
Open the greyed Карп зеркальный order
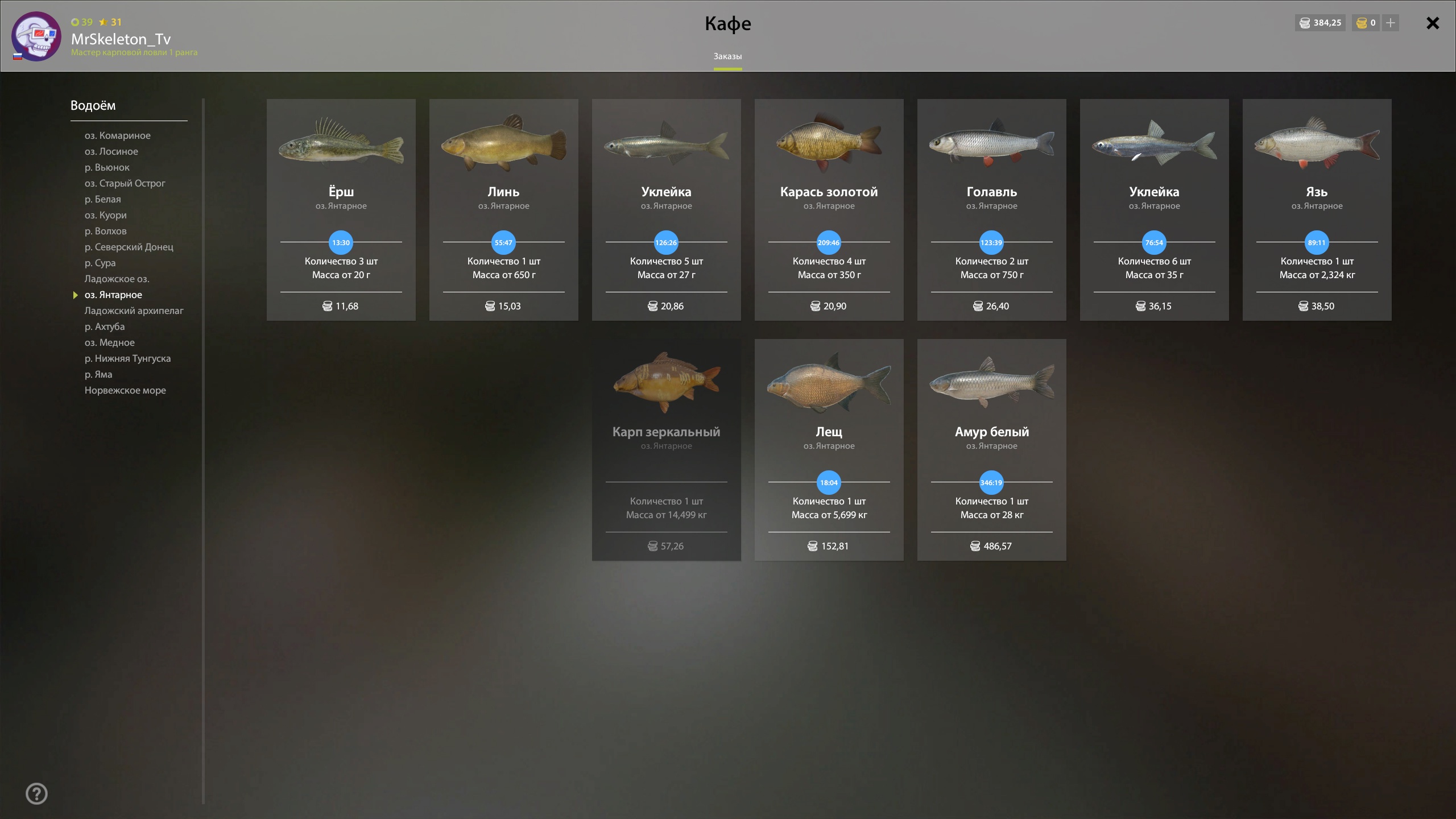(x=666, y=450)
